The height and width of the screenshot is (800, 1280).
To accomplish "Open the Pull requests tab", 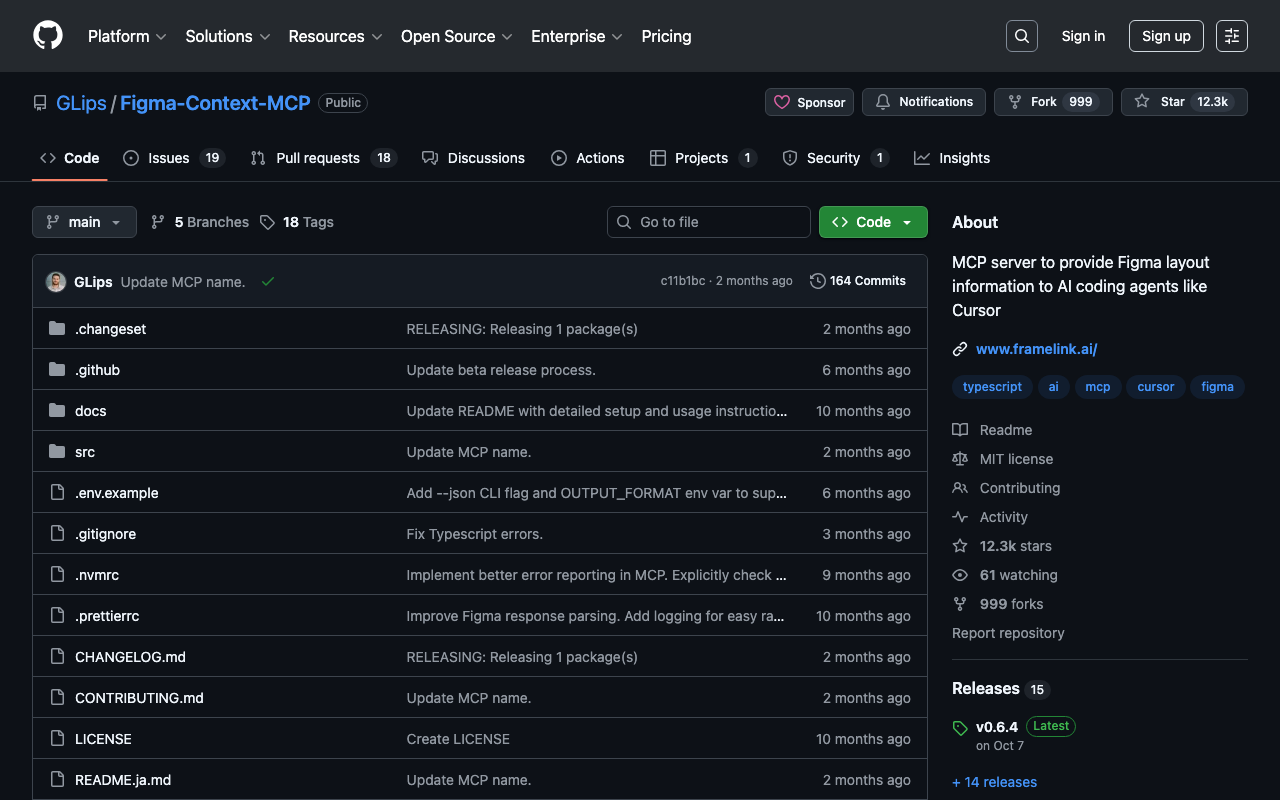I will 317,158.
